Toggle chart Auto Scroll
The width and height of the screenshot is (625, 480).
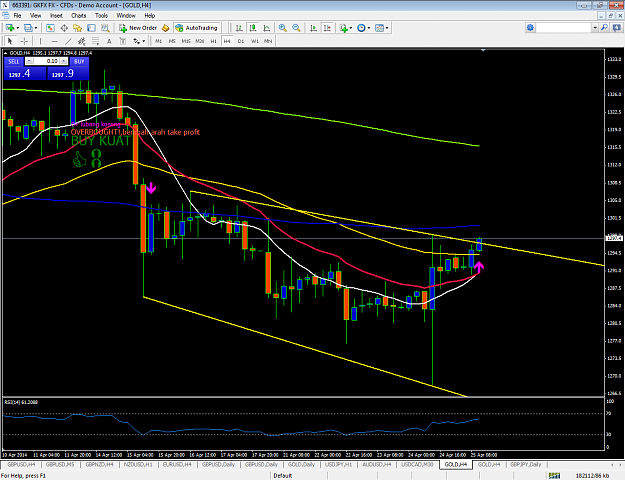click(x=314, y=28)
